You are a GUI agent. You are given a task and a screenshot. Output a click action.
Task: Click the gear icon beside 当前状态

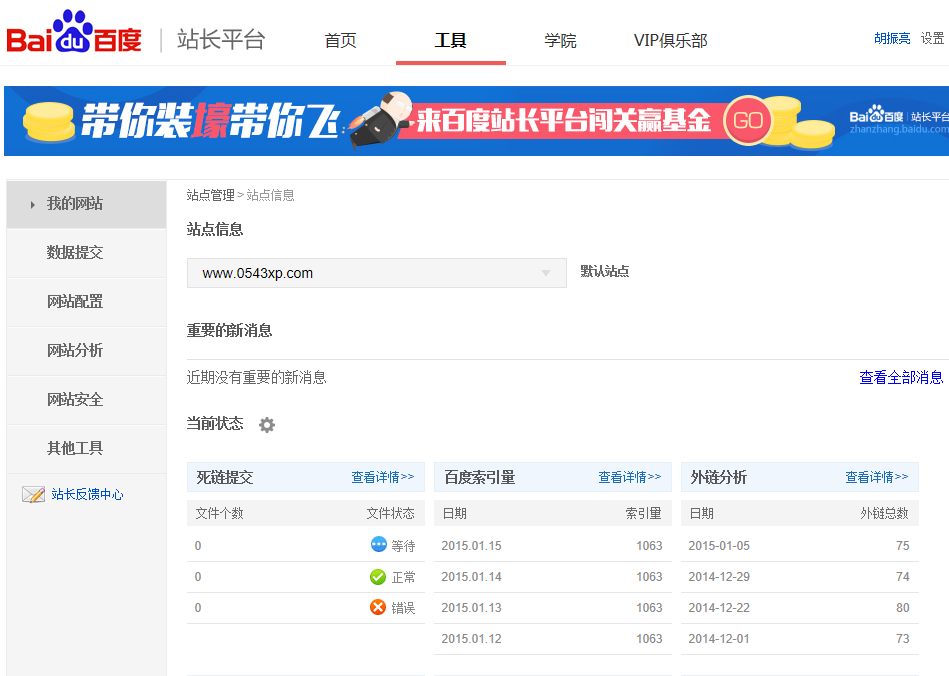(266, 425)
